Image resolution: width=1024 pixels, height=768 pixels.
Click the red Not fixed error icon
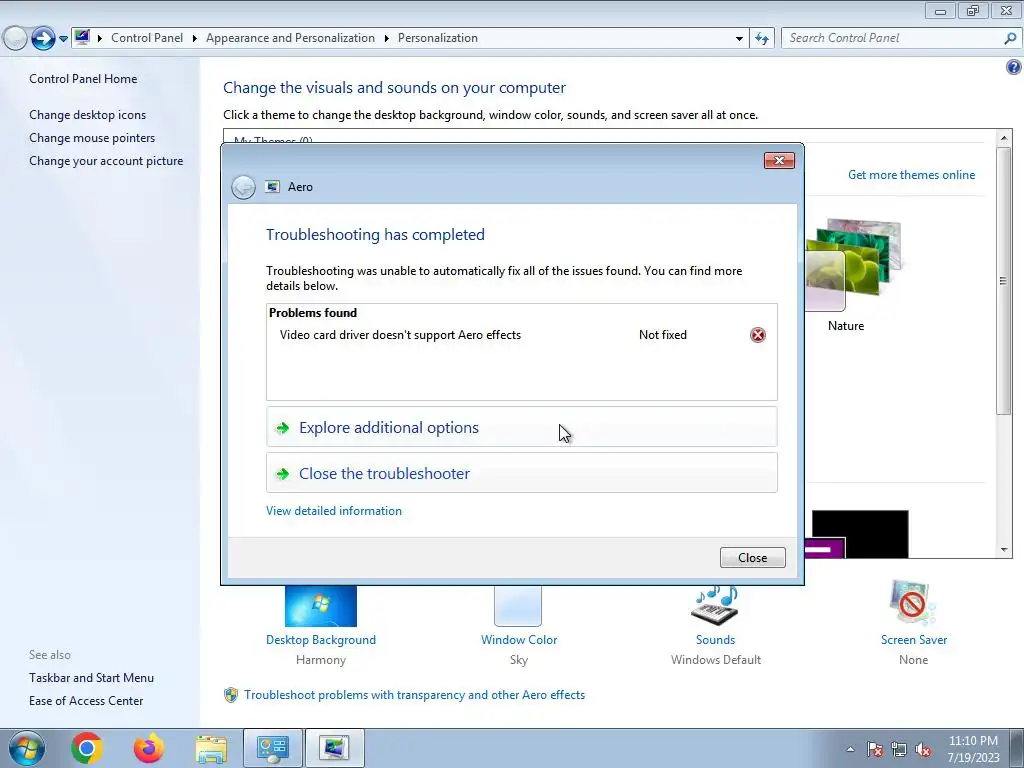pyautogui.click(x=758, y=335)
